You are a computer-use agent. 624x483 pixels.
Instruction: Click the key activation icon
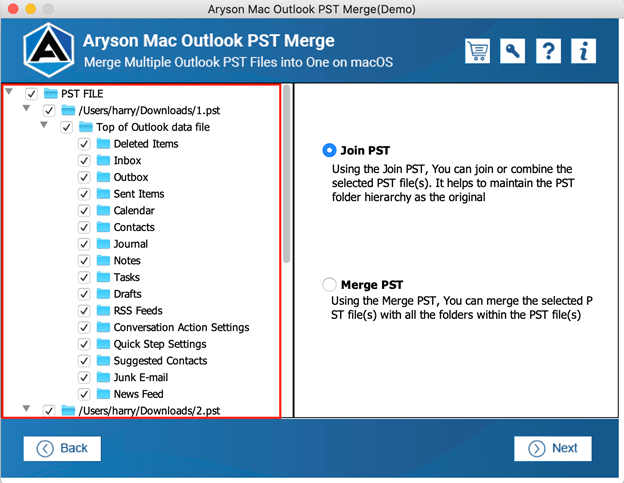click(x=512, y=51)
